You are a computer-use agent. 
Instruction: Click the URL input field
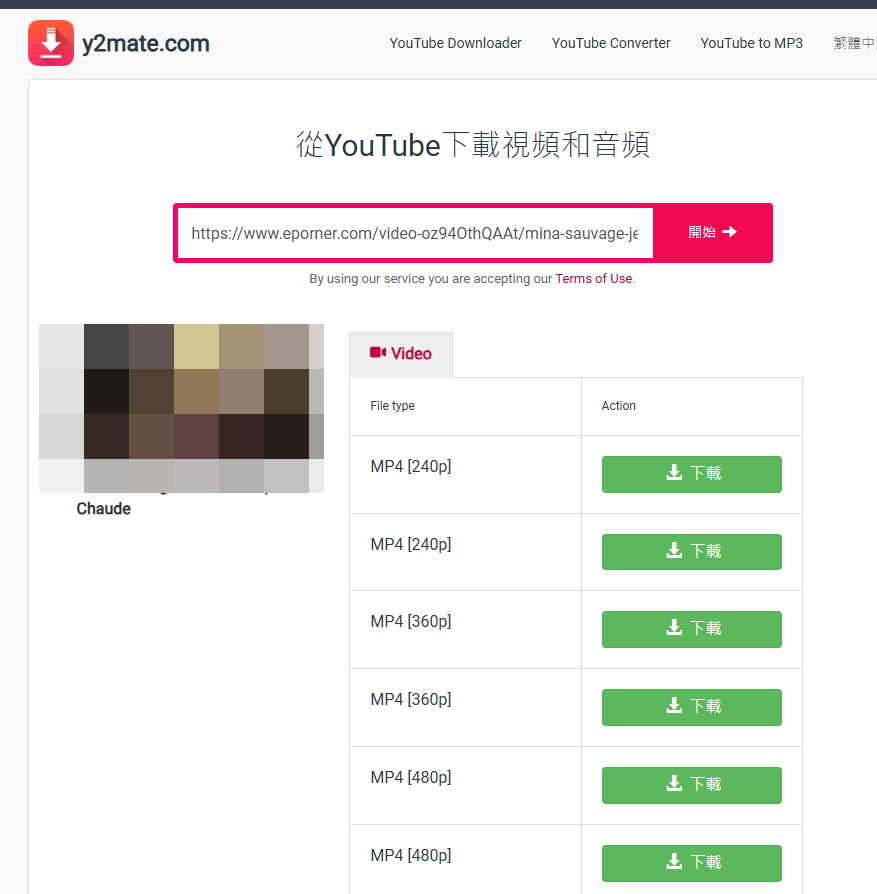coord(415,233)
